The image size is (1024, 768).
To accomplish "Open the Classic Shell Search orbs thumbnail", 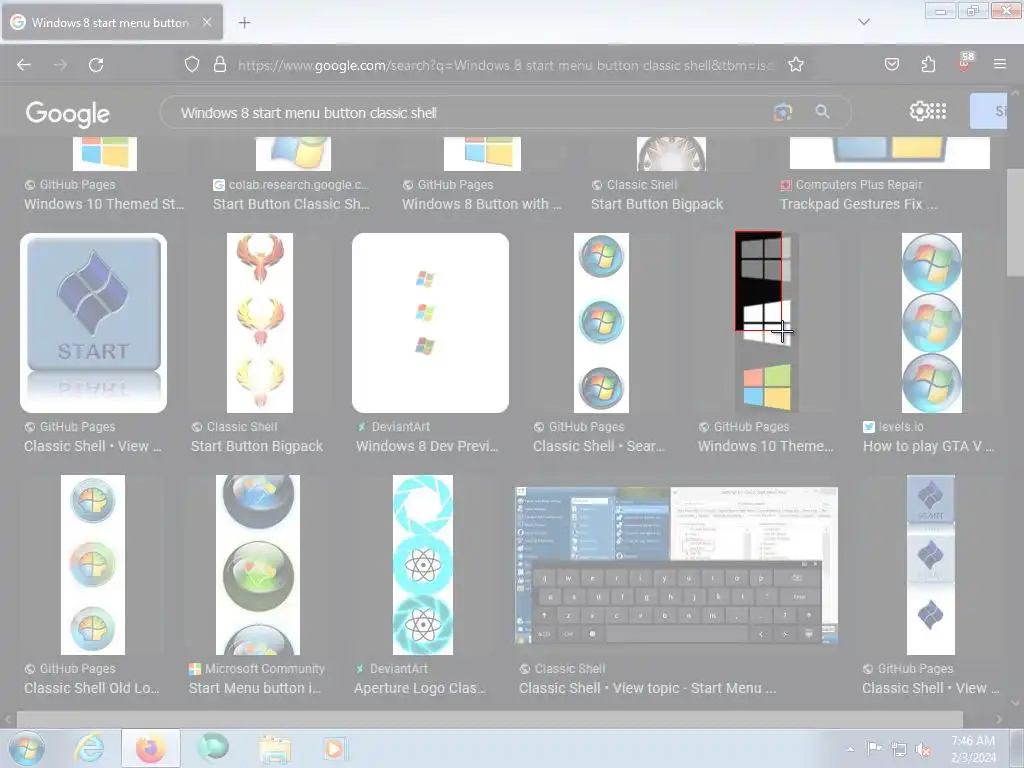I will (x=601, y=323).
